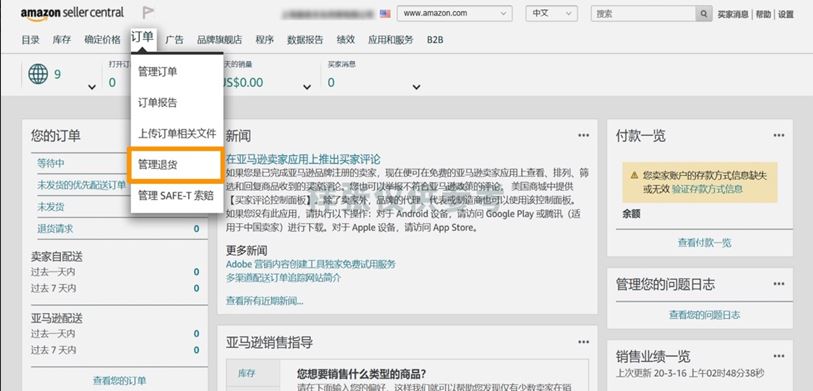The height and width of the screenshot is (391, 813).
Task: Open the B2B menu
Action: 436,39
